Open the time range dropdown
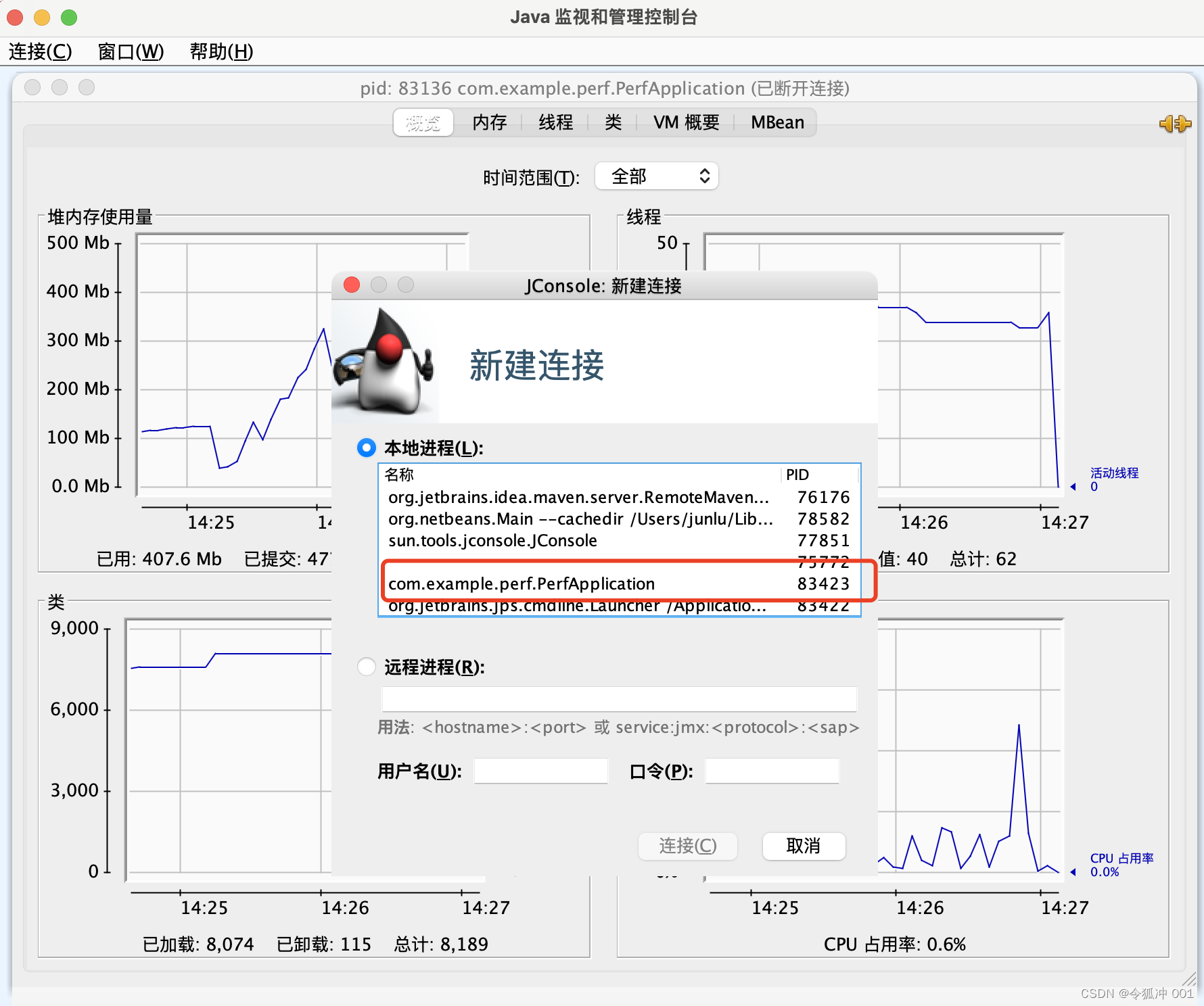The image size is (1204, 1006). 656,176
